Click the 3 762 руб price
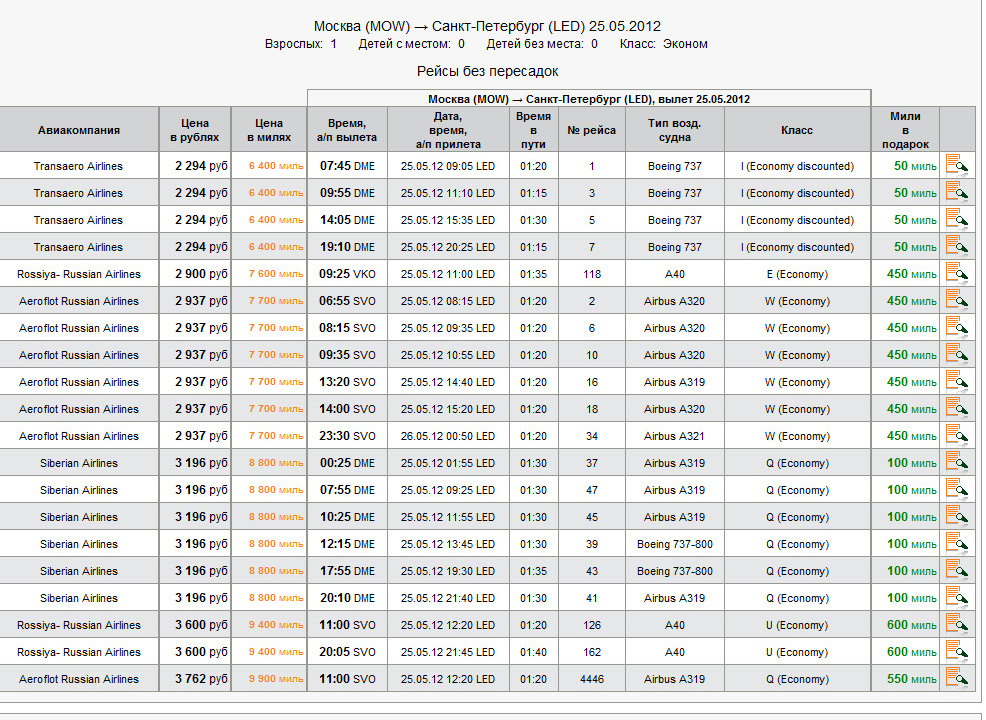Image resolution: width=986 pixels, height=720 pixels. [x=201, y=679]
